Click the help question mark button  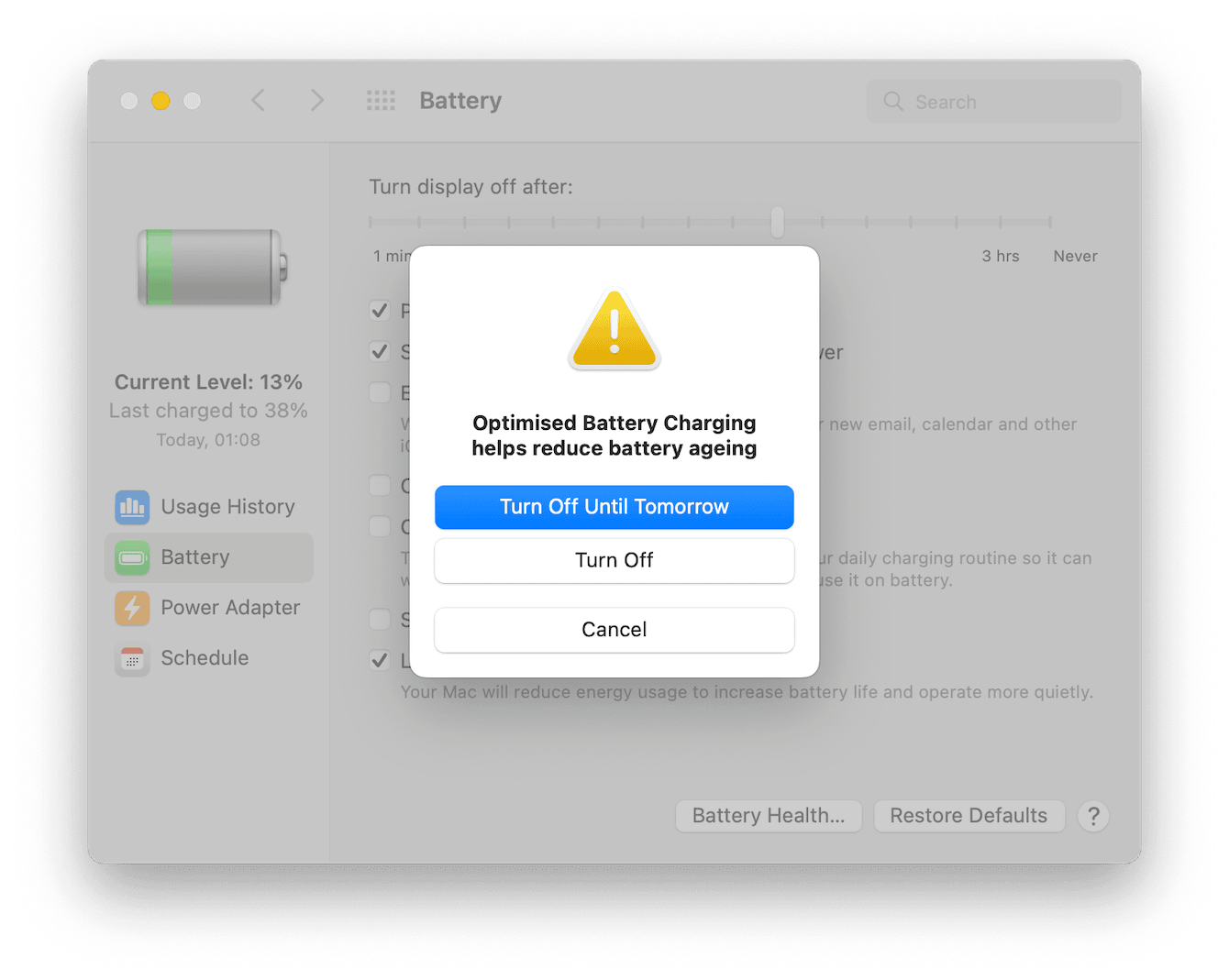[x=1093, y=816]
